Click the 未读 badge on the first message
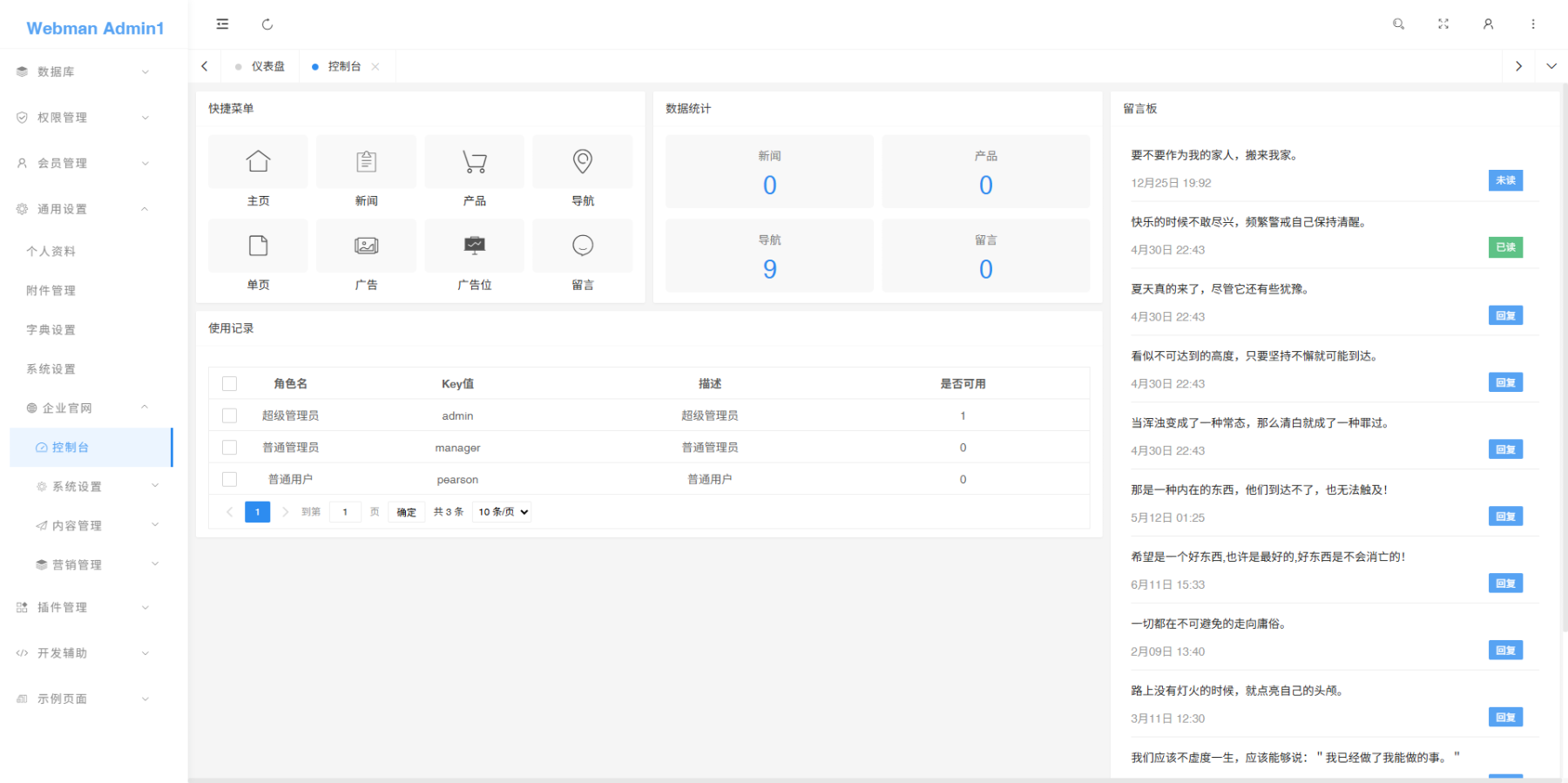 point(1504,180)
